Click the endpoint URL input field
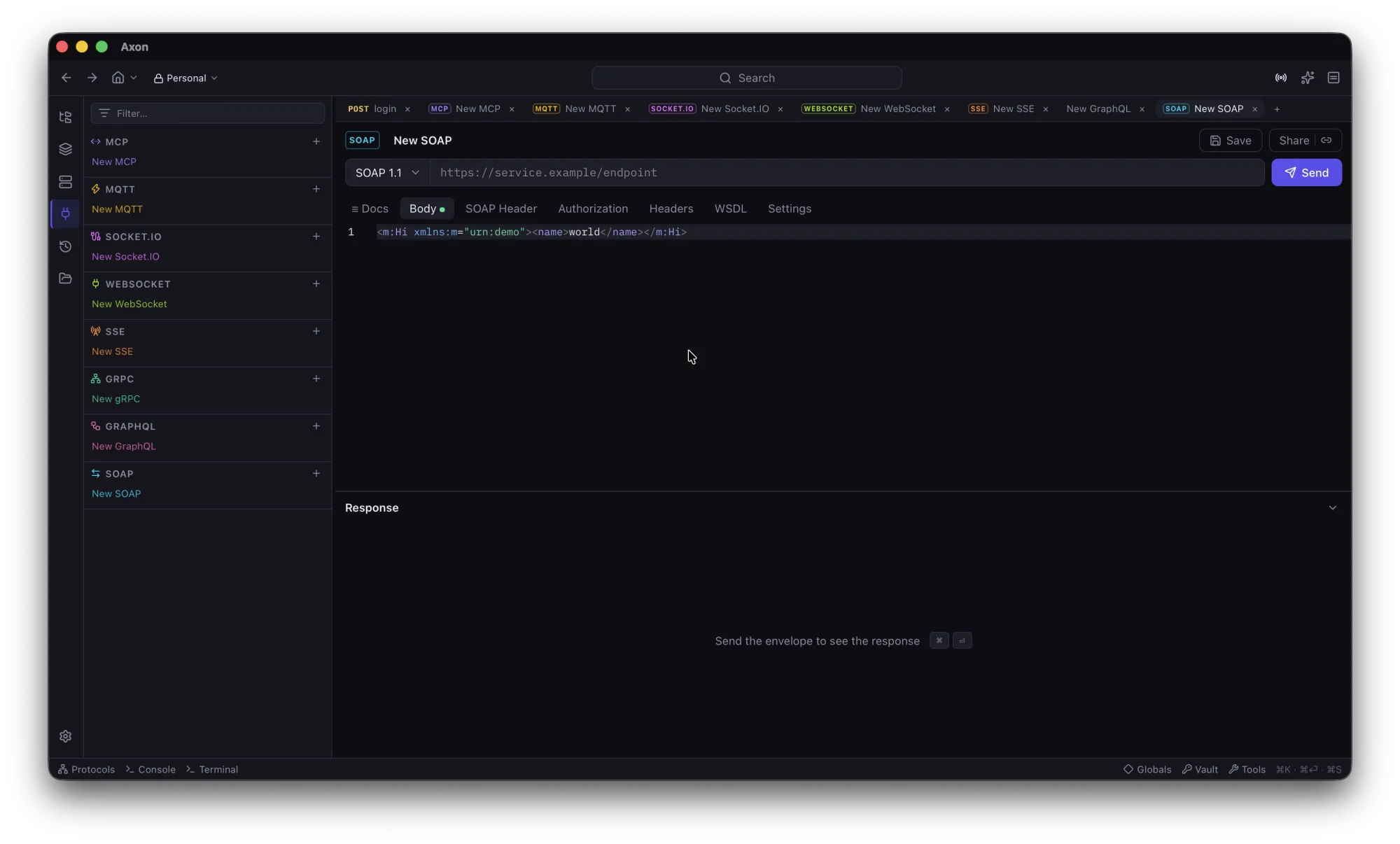1400x844 pixels. [x=847, y=173]
